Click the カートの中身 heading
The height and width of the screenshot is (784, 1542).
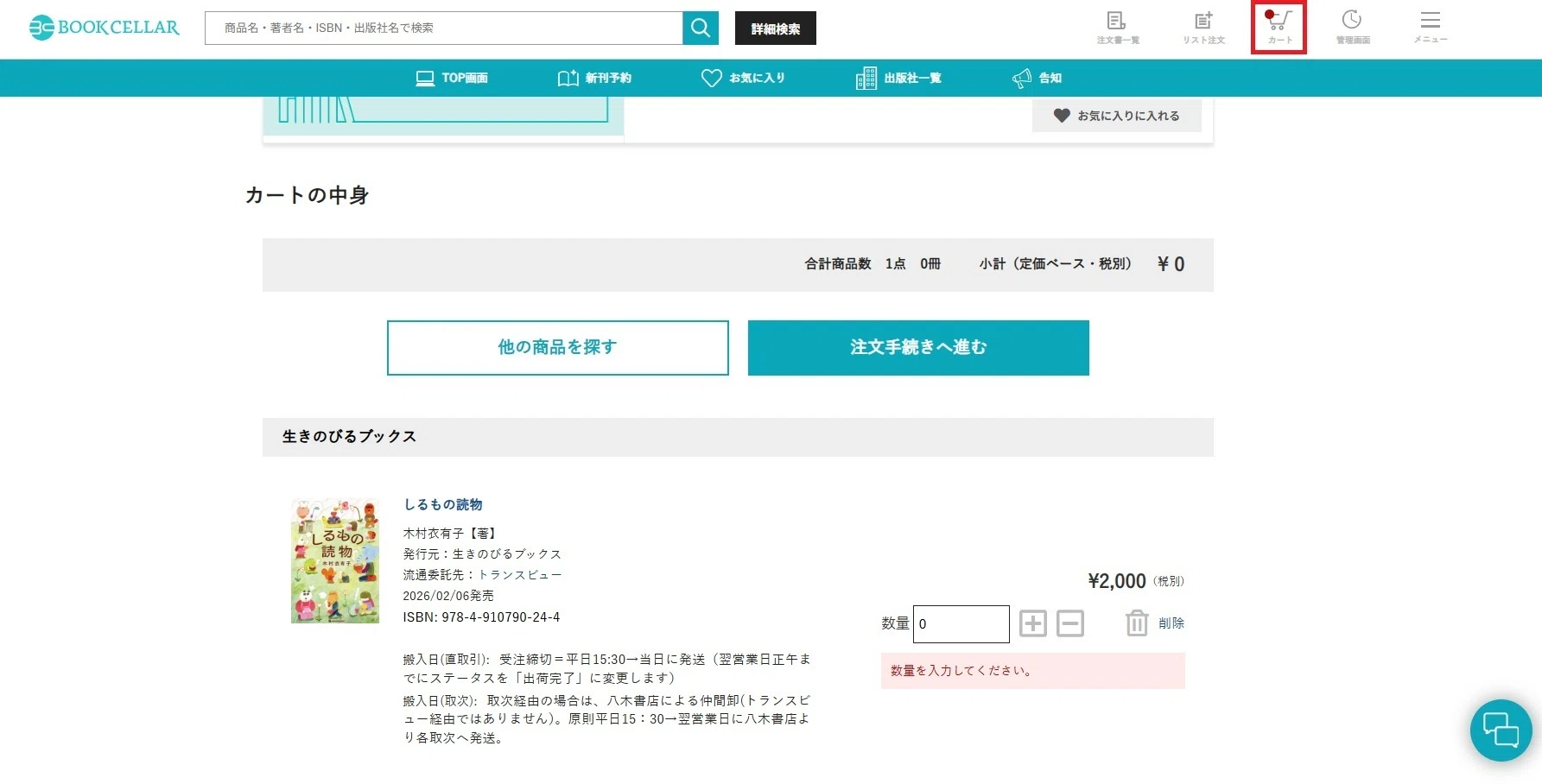coord(308,195)
